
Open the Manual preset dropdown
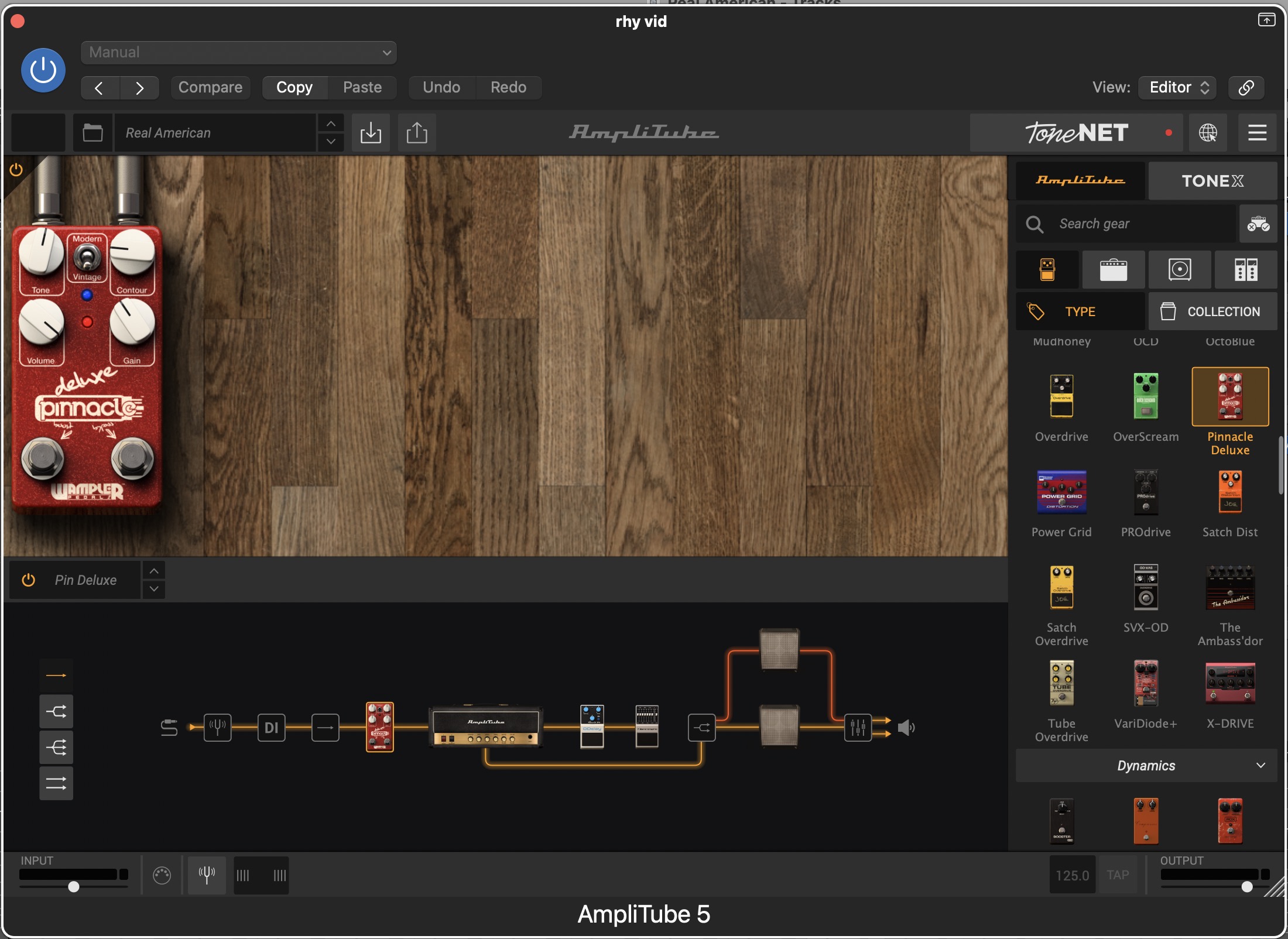239,53
